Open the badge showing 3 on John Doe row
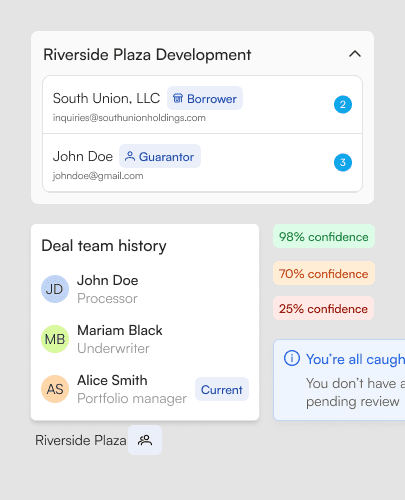Screen dimensions: 405x500 tap(343, 162)
